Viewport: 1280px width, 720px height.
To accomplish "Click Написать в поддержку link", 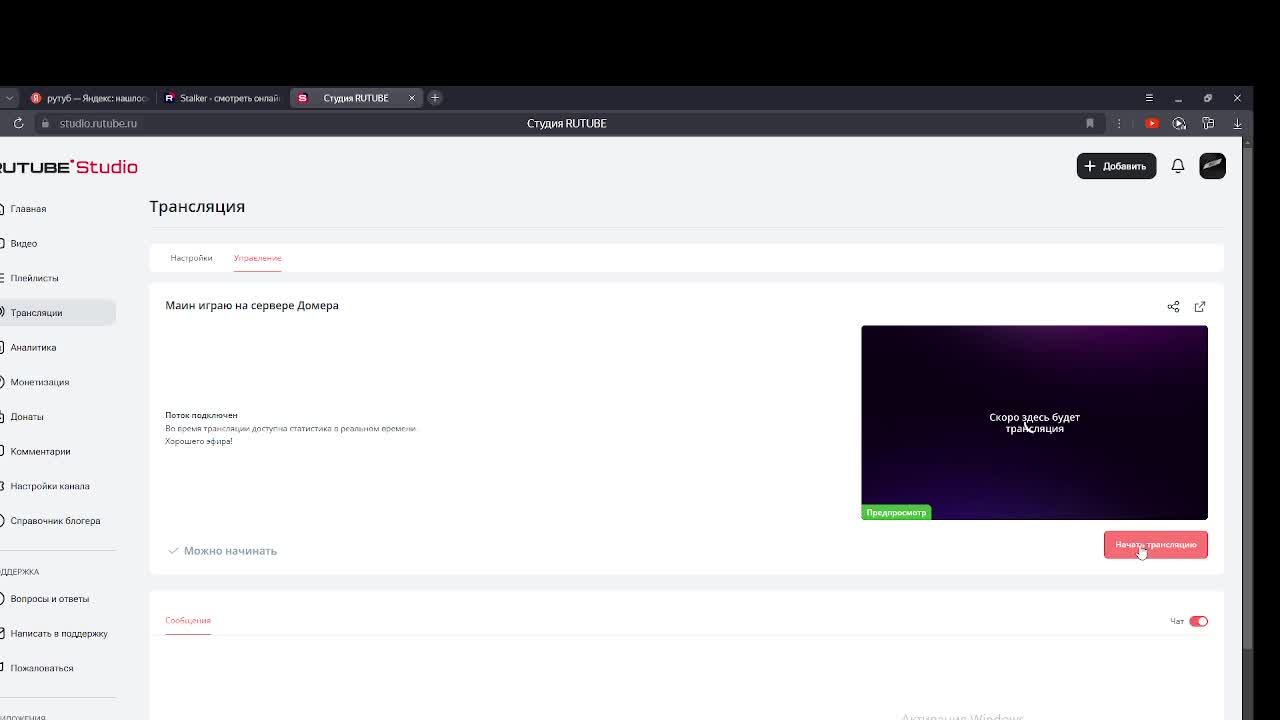I will point(59,633).
